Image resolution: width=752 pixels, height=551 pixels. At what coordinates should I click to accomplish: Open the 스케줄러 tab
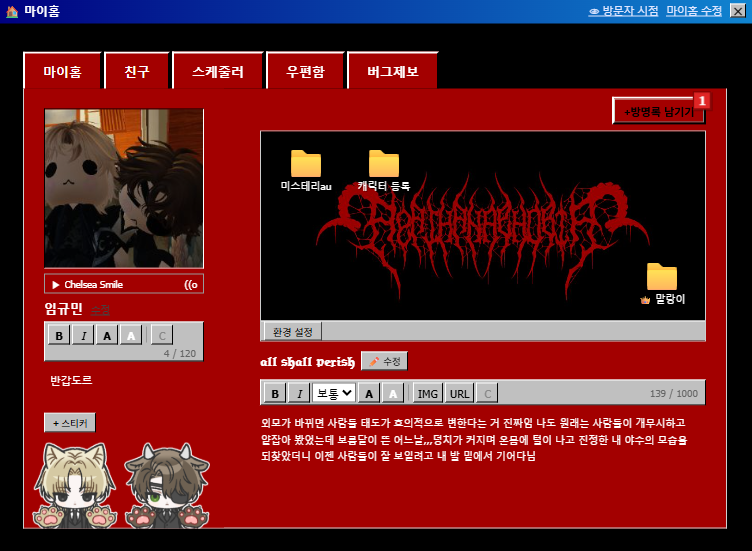point(218,71)
